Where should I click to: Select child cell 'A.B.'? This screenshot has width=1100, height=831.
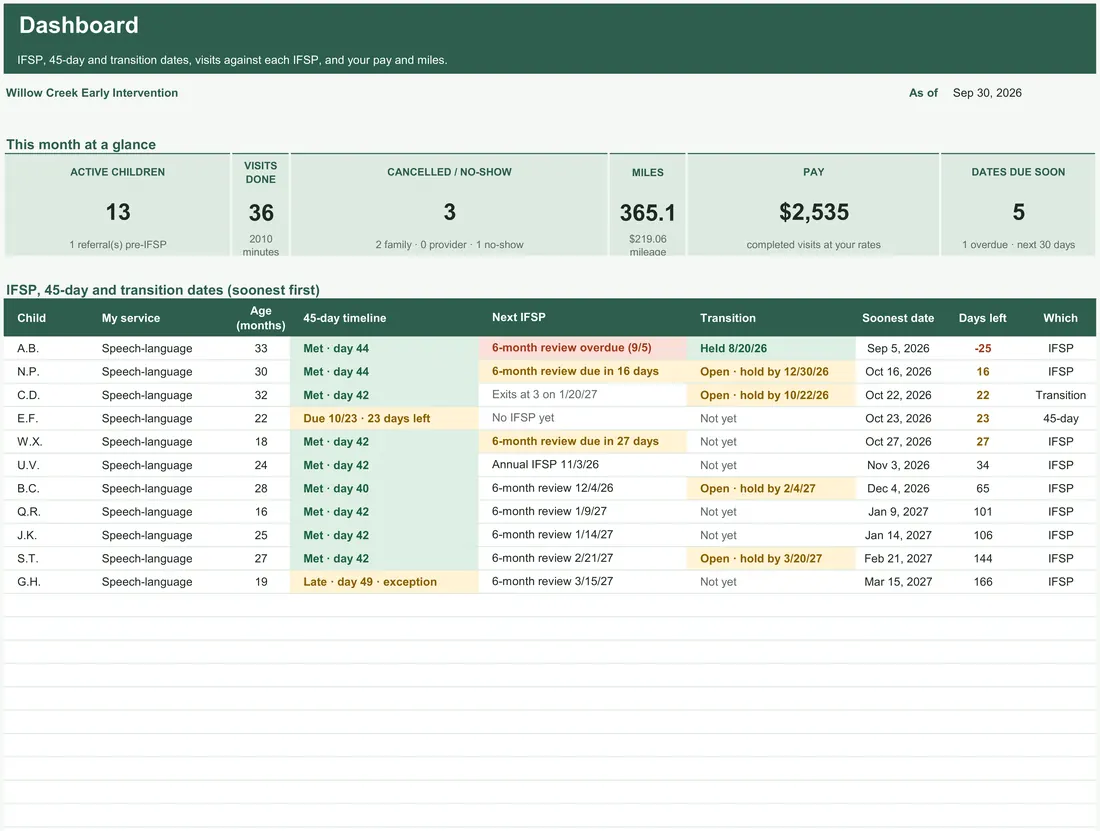tap(28, 349)
